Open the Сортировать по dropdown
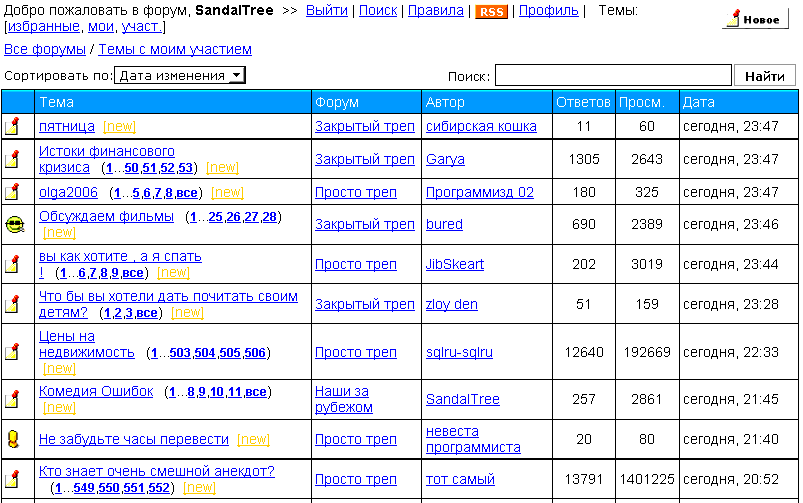 click(x=180, y=75)
